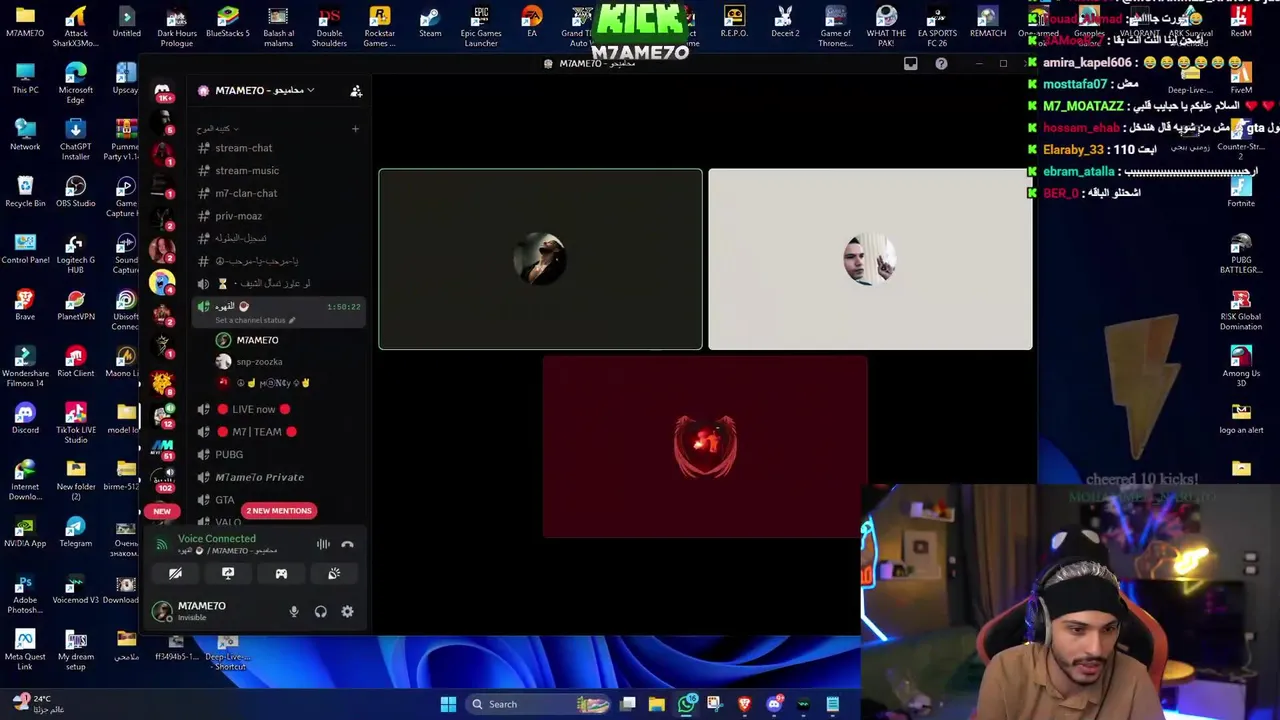Open Discord help question mark icon

(x=941, y=64)
